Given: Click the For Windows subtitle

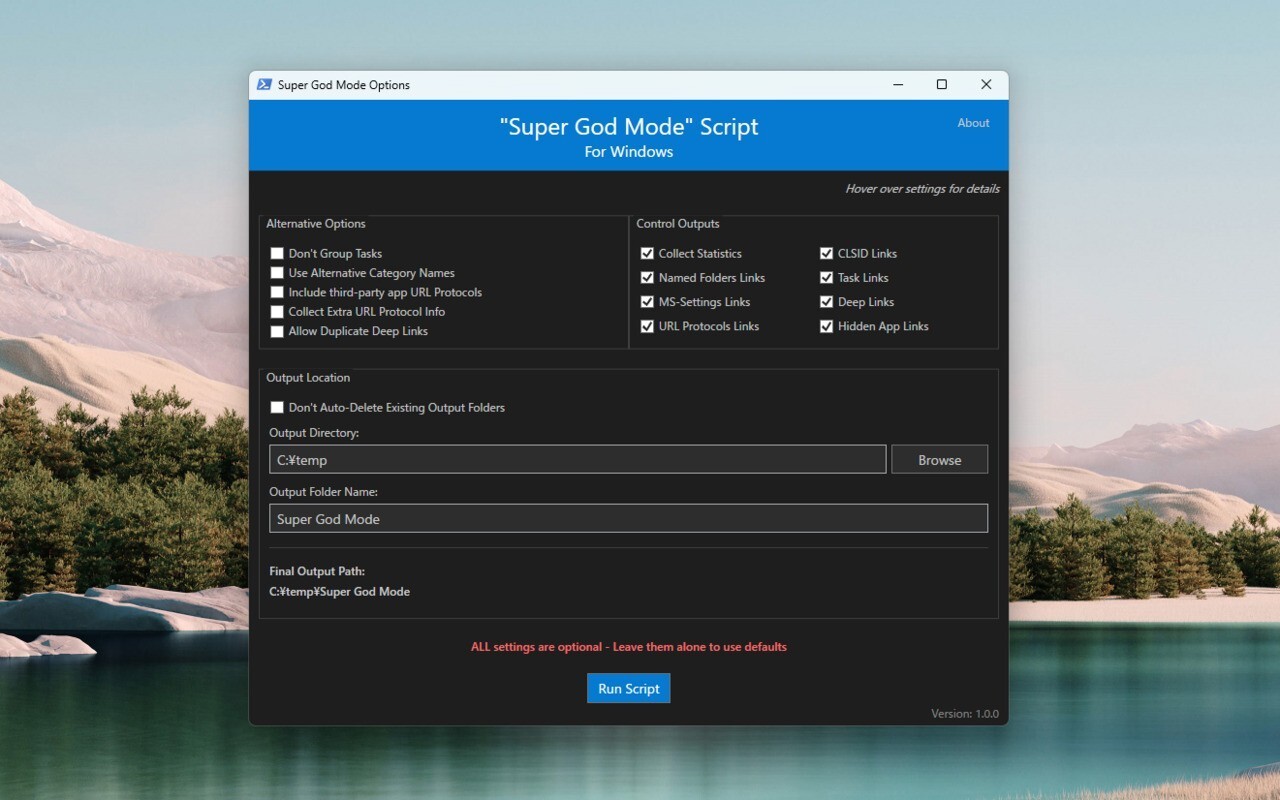Looking at the screenshot, I should [629, 152].
